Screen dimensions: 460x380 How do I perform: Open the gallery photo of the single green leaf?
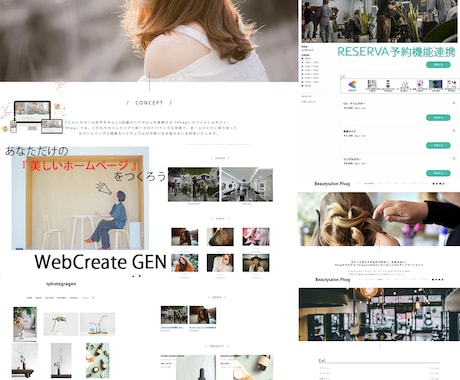coord(61,324)
